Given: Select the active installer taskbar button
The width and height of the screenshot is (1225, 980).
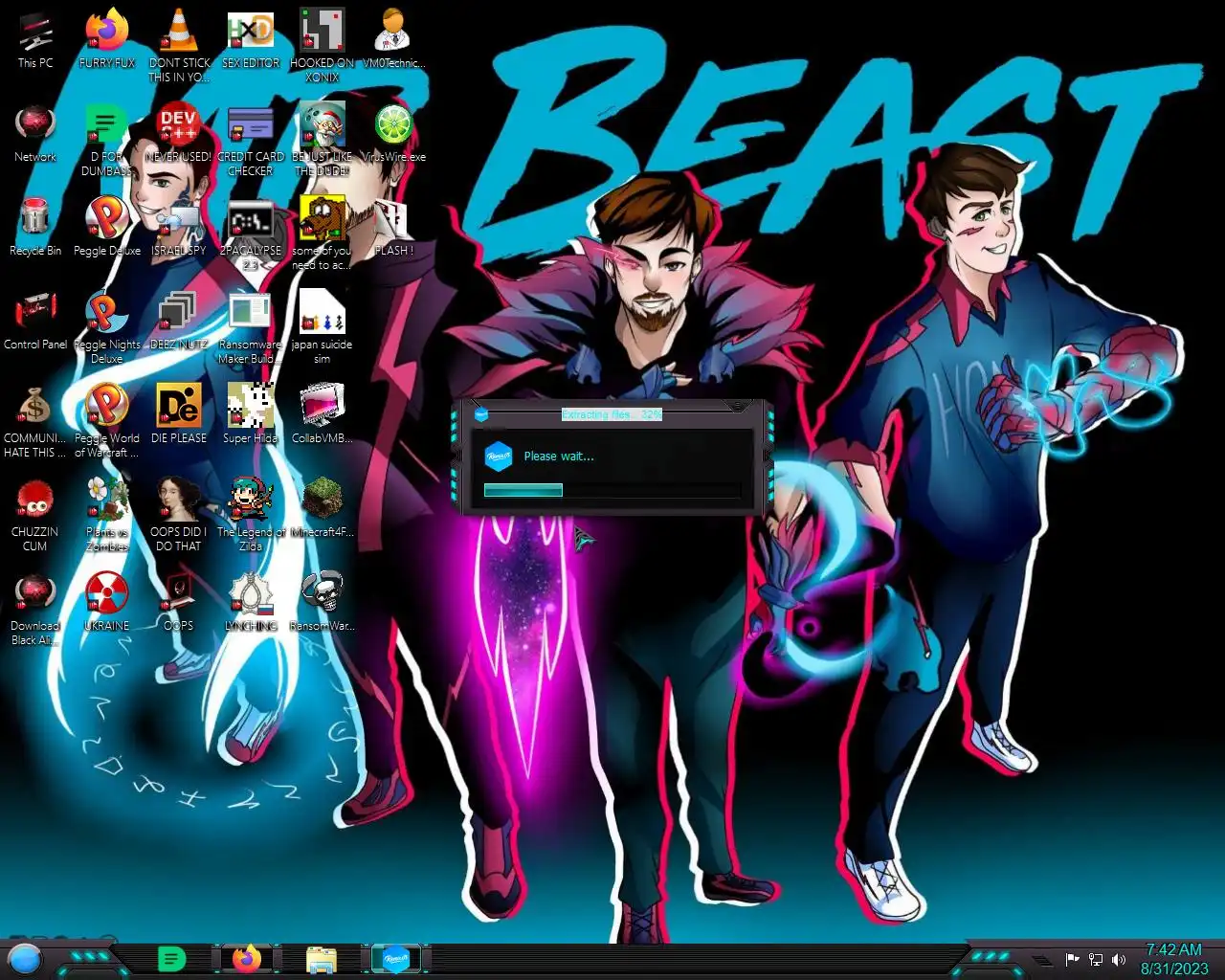Looking at the screenshot, I should coord(396,958).
